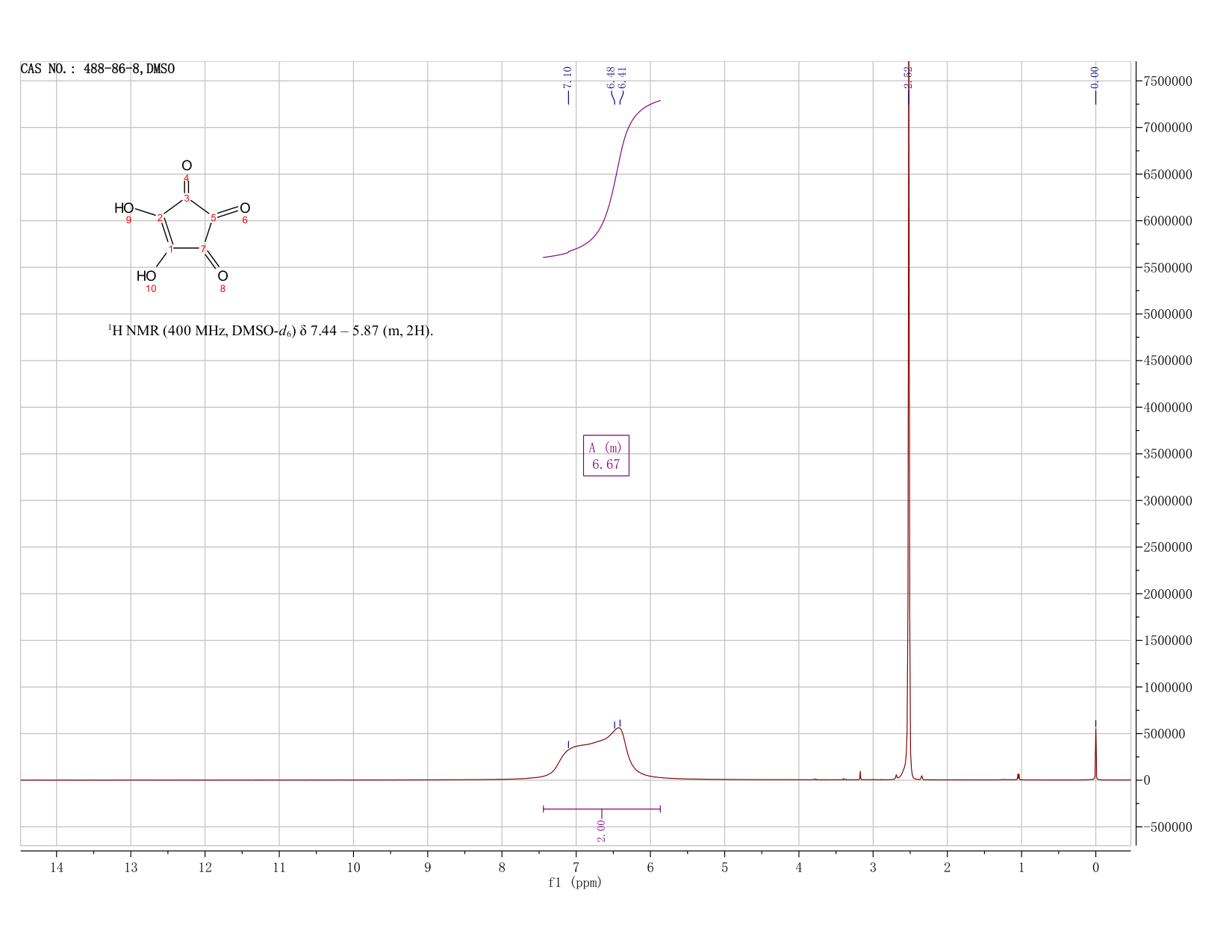
Task: Click the f1 (ppm) axis label
Action: [x=575, y=883]
